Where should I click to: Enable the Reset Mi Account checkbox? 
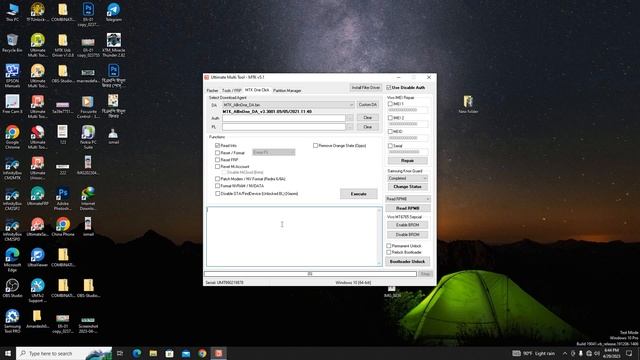[x=218, y=167]
